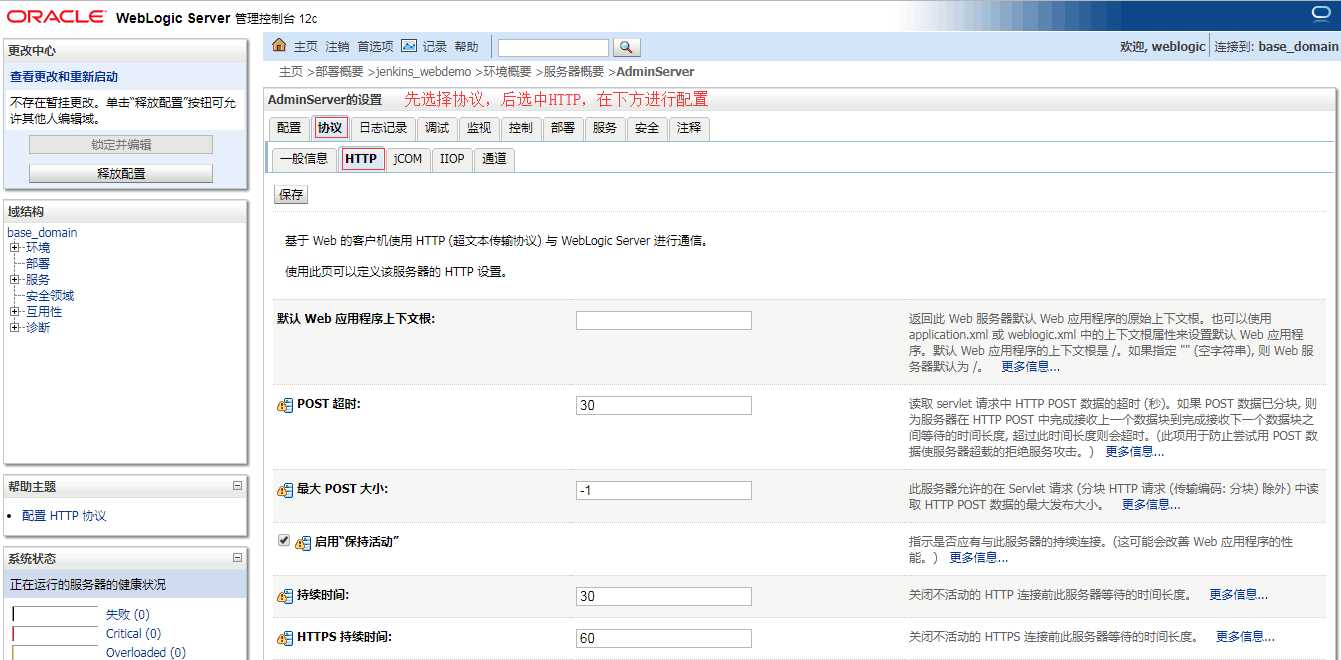Click the 首选项 link in toolbar
Image resolution: width=1341 pixels, height=660 pixels.
376,47
